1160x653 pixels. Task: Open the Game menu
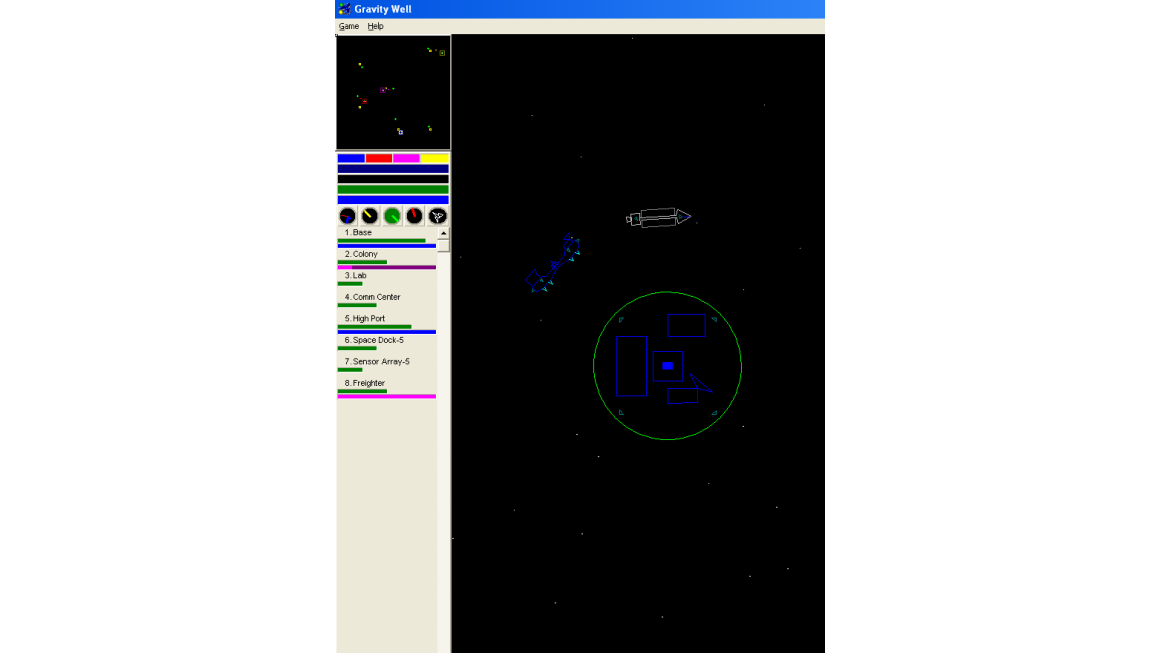pyautogui.click(x=348, y=26)
